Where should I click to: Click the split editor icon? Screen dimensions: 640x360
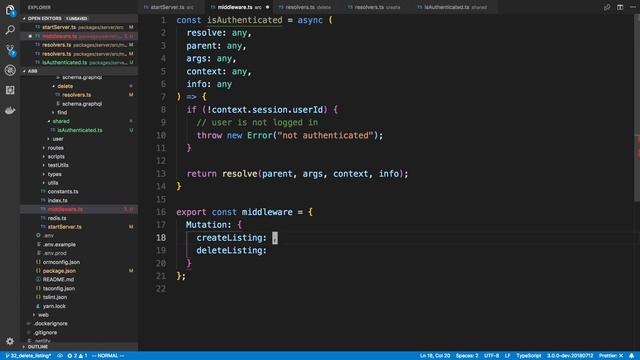[620, 7]
